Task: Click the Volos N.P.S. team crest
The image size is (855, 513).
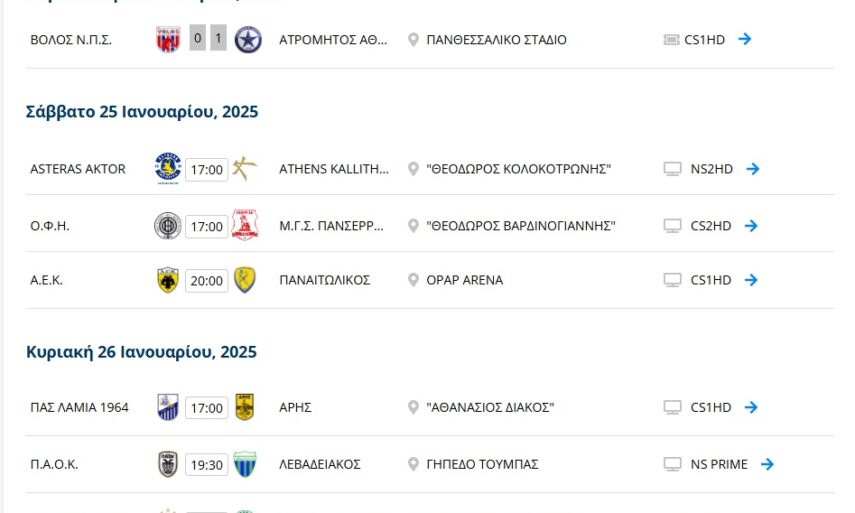Action: click(x=167, y=40)
